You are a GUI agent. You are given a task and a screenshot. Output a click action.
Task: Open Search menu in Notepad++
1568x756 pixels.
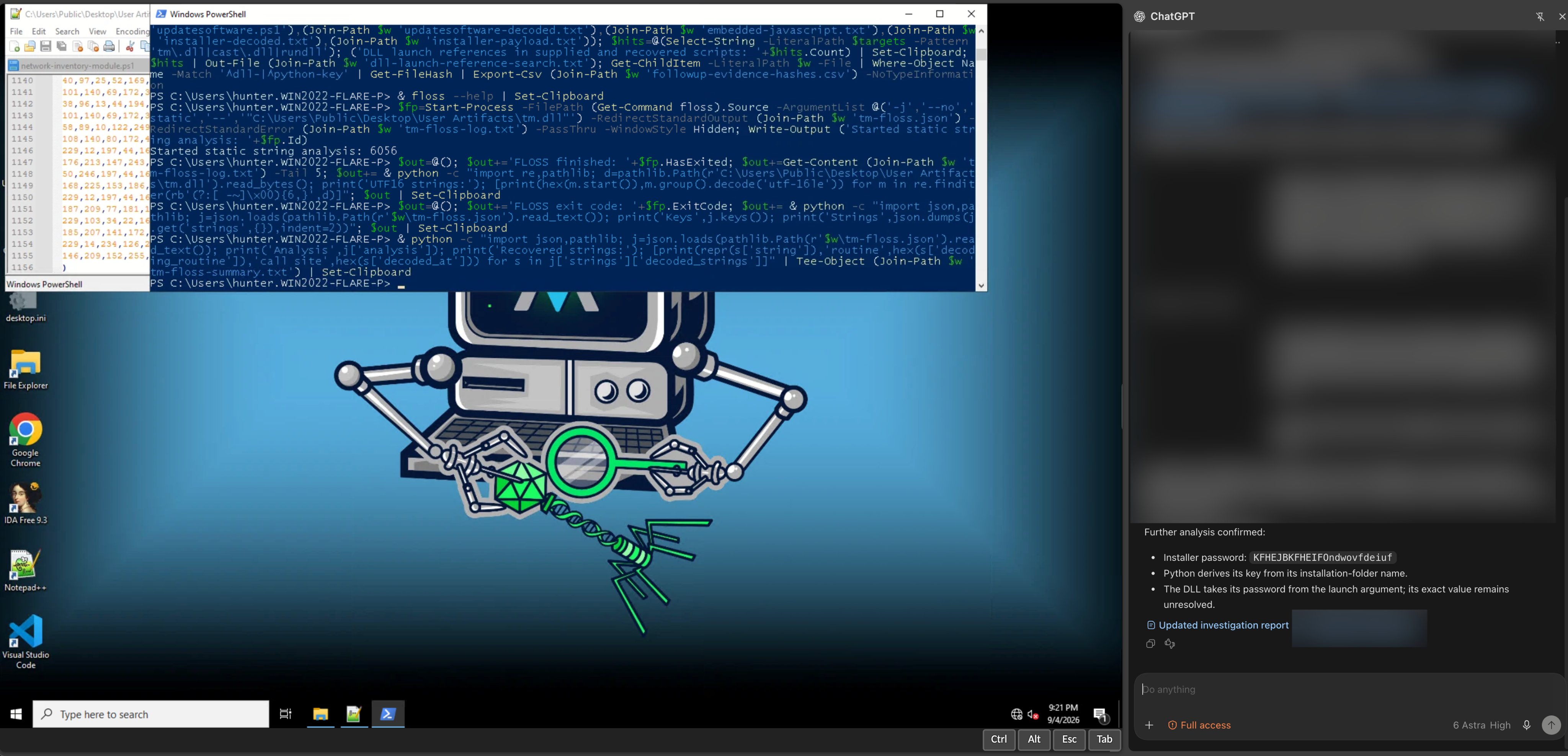pyautogui.click(x=67, y=31)
